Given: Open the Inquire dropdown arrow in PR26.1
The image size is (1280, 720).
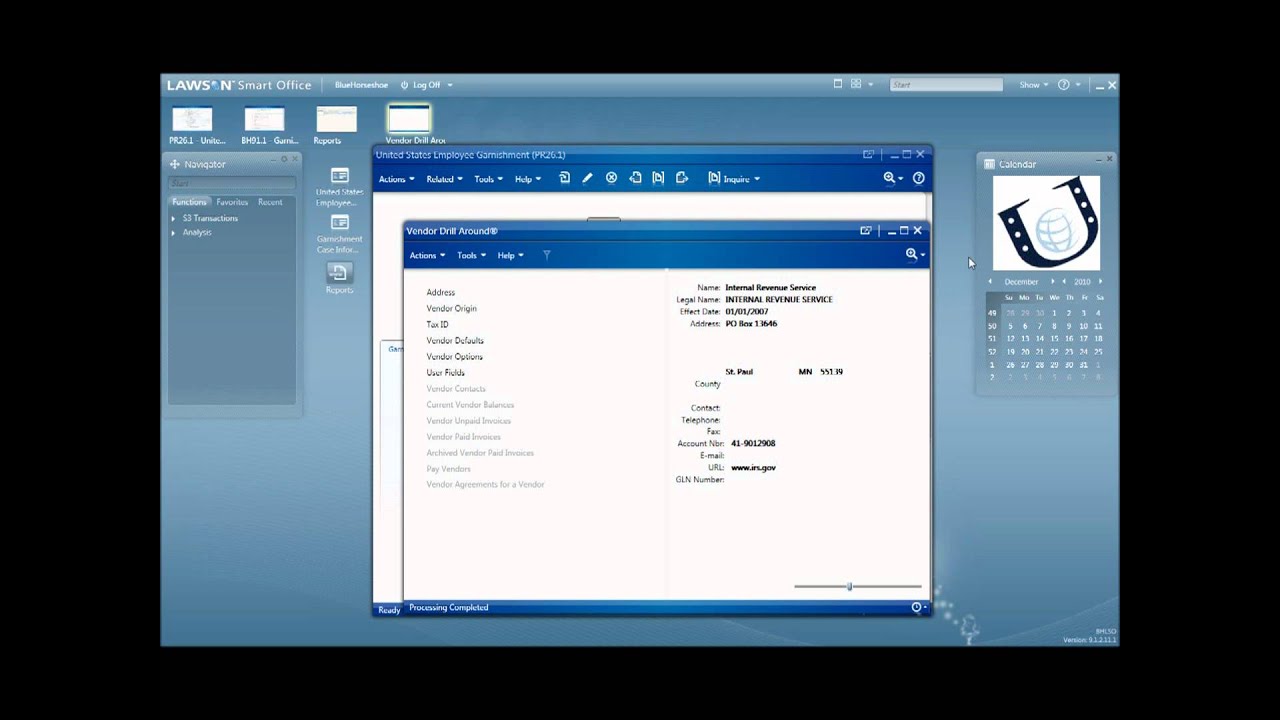Looking at the screenshot, I should tap(757, 179).
